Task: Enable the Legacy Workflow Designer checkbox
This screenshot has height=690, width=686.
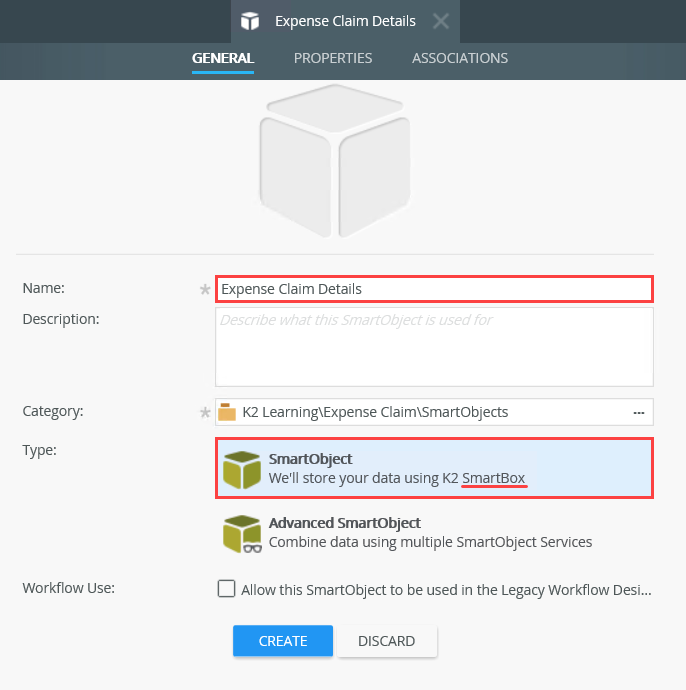Action: [226, 588]
